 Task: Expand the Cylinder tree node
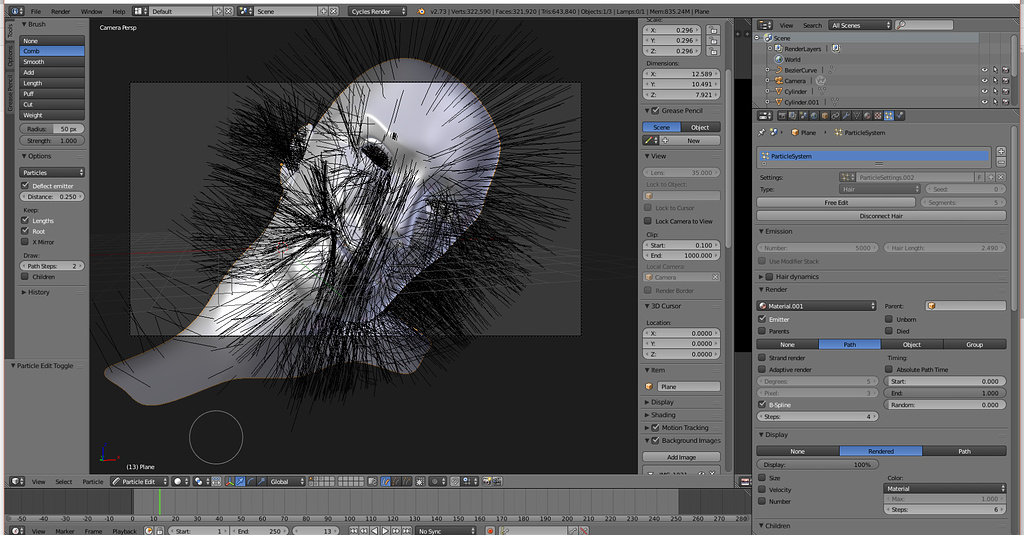pyautogui.click(x=767, y=91)
